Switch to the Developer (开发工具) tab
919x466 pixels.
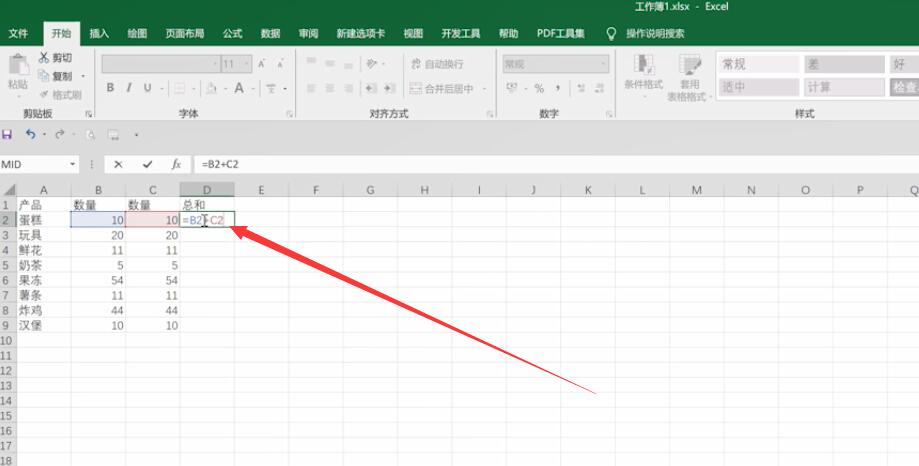point(461,33)
